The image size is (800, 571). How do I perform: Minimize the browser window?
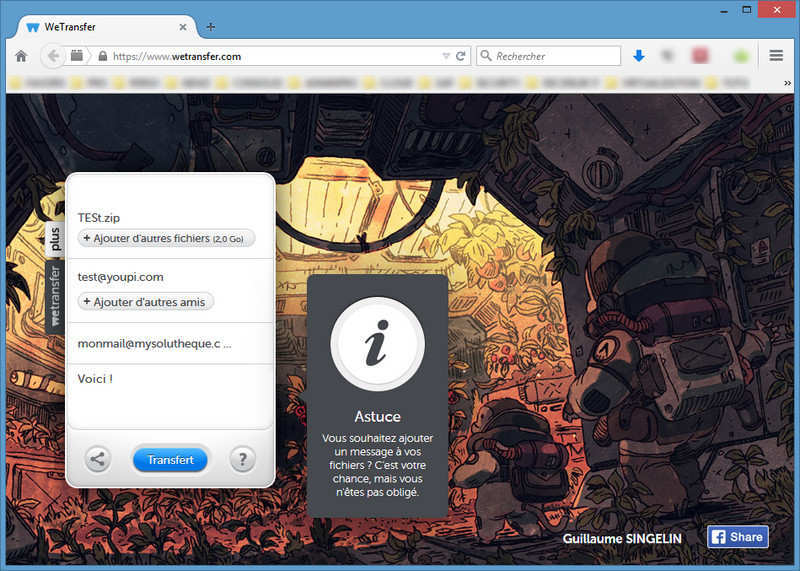point(723,11)
